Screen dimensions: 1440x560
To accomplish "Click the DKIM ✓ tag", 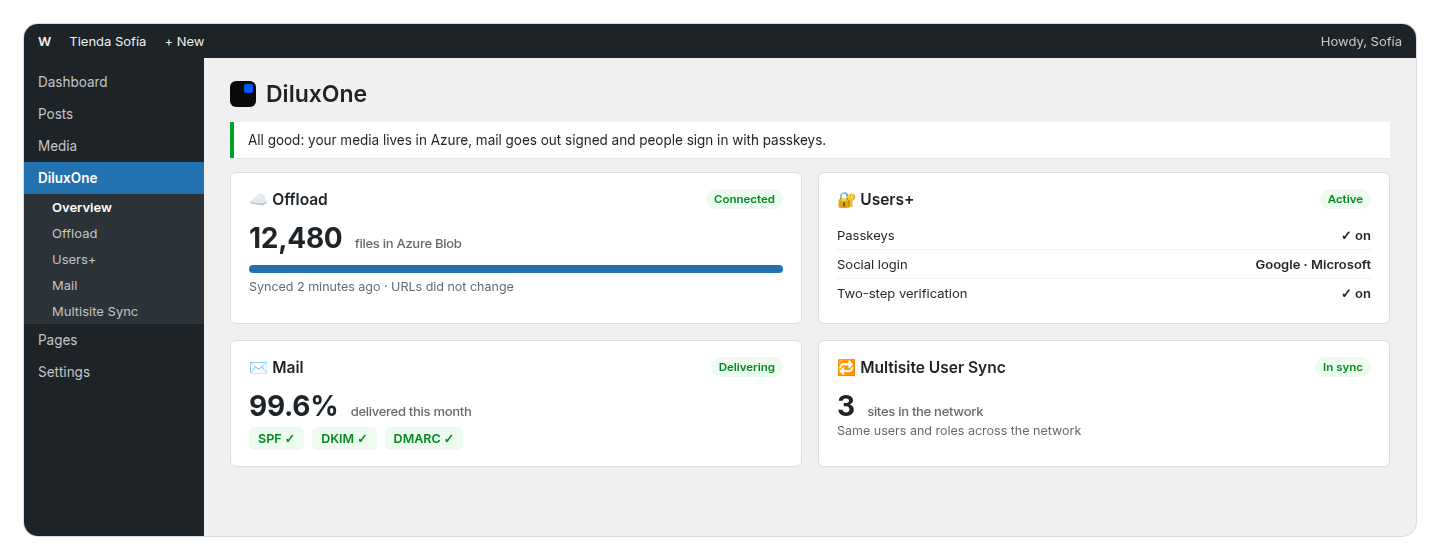I will pos(344,439).
